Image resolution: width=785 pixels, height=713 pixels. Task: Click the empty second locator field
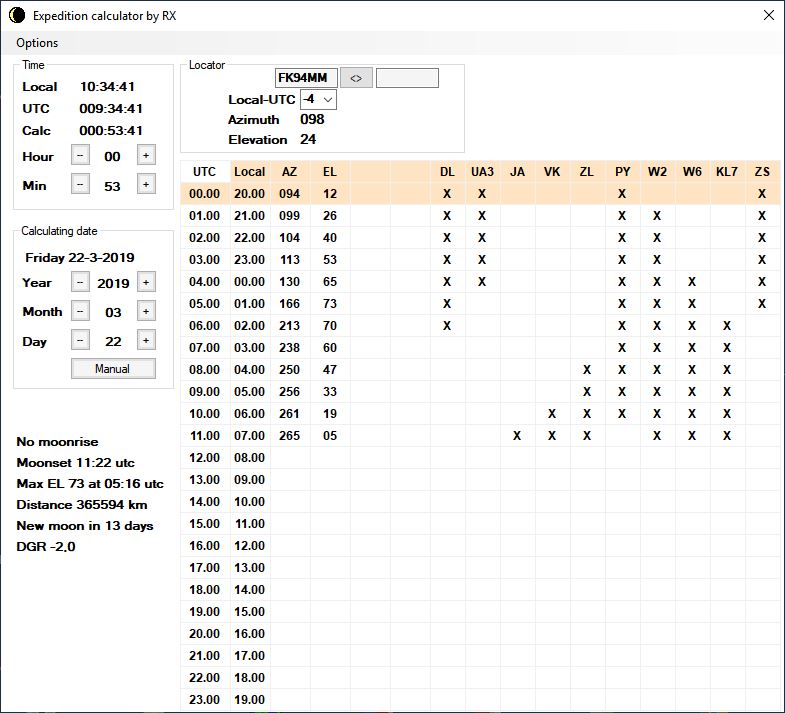click(407, 78)
